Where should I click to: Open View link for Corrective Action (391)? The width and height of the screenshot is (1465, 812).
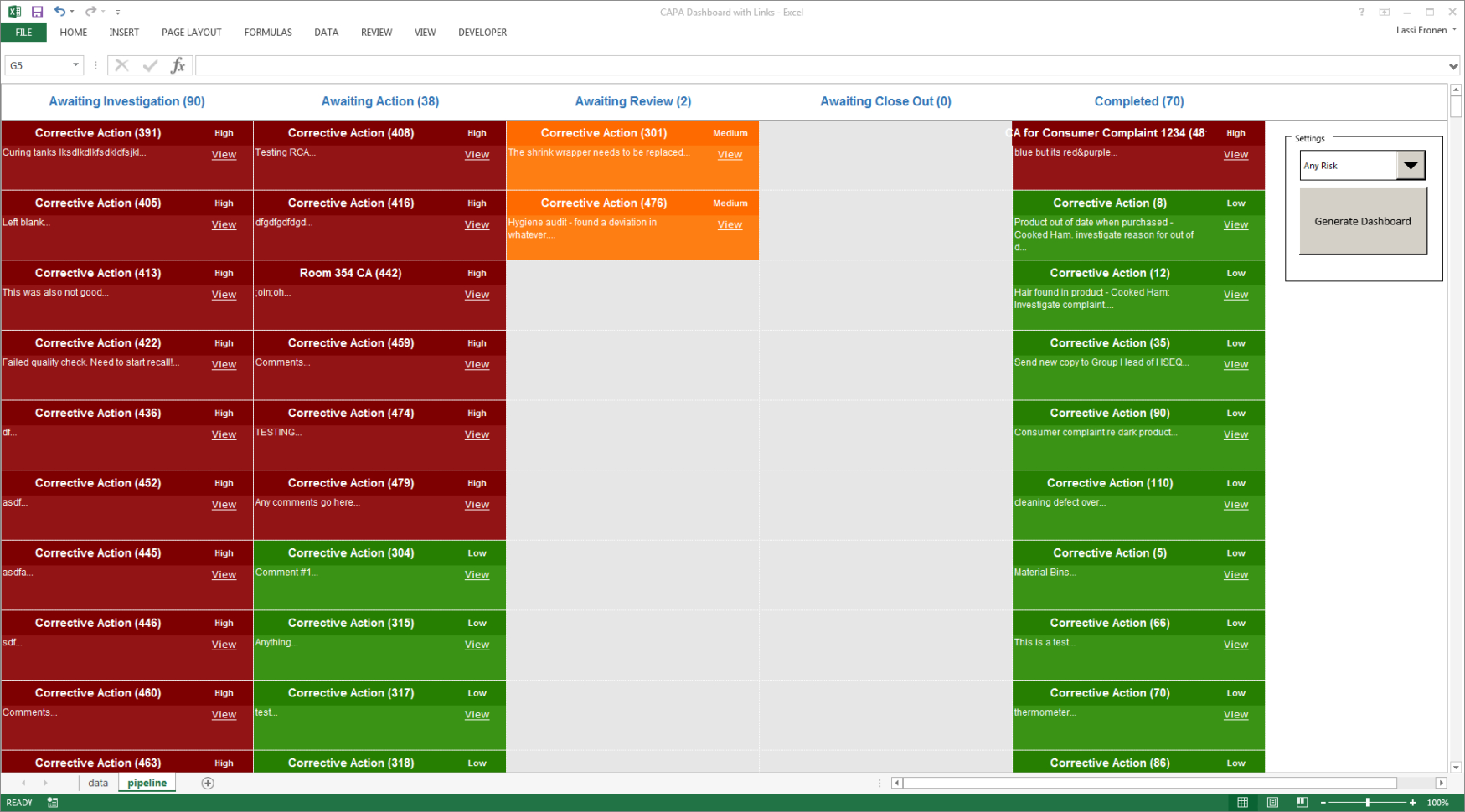(x=223, y=154)
